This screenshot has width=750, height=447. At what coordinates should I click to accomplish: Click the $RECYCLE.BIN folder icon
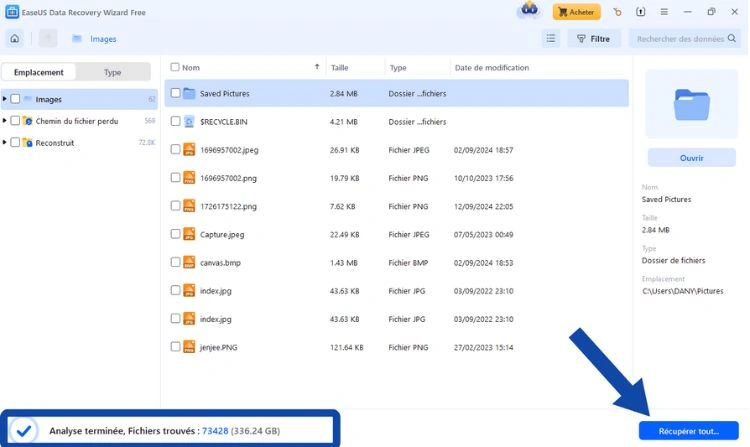pos(190,121)
